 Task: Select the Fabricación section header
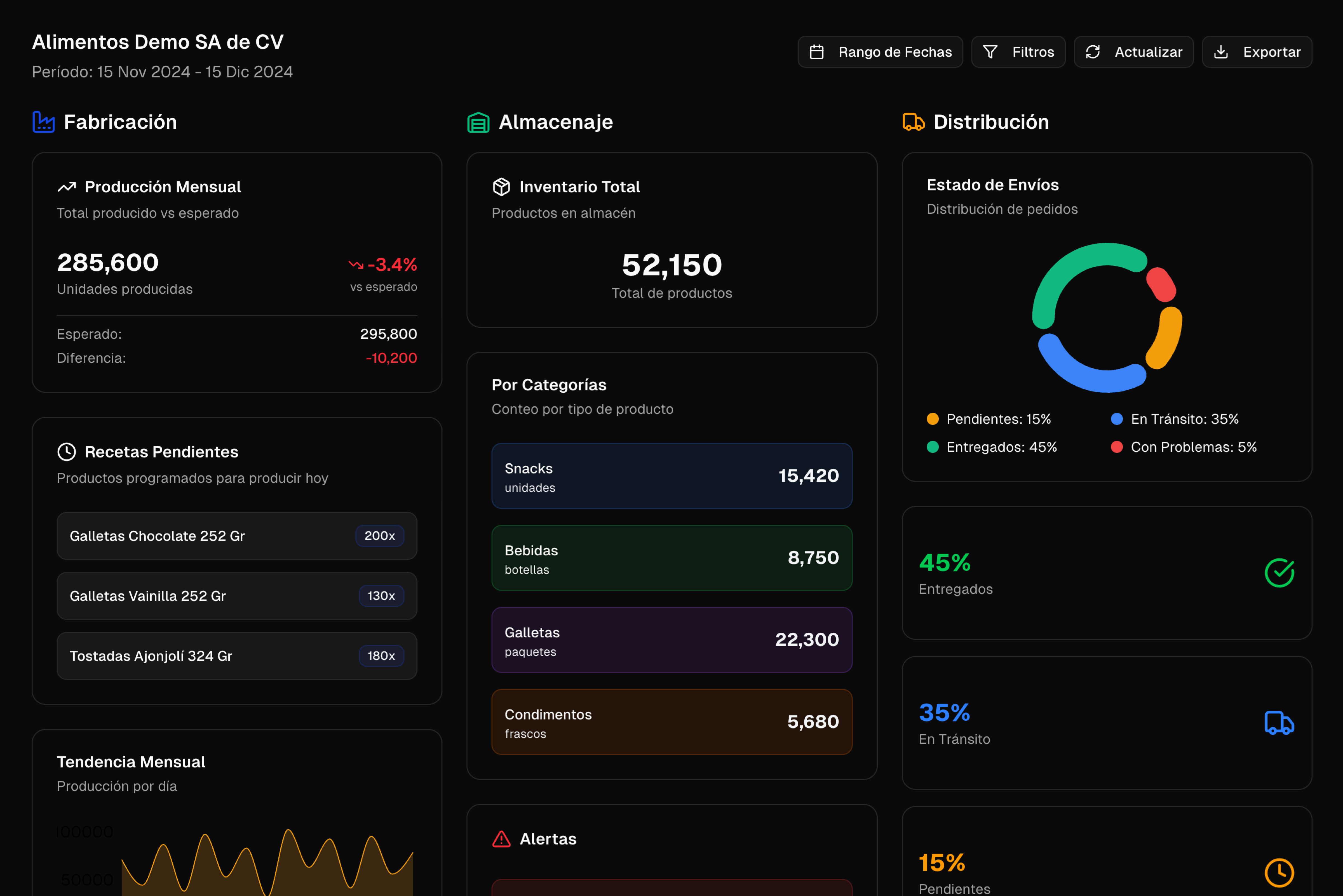click(120, 122)
